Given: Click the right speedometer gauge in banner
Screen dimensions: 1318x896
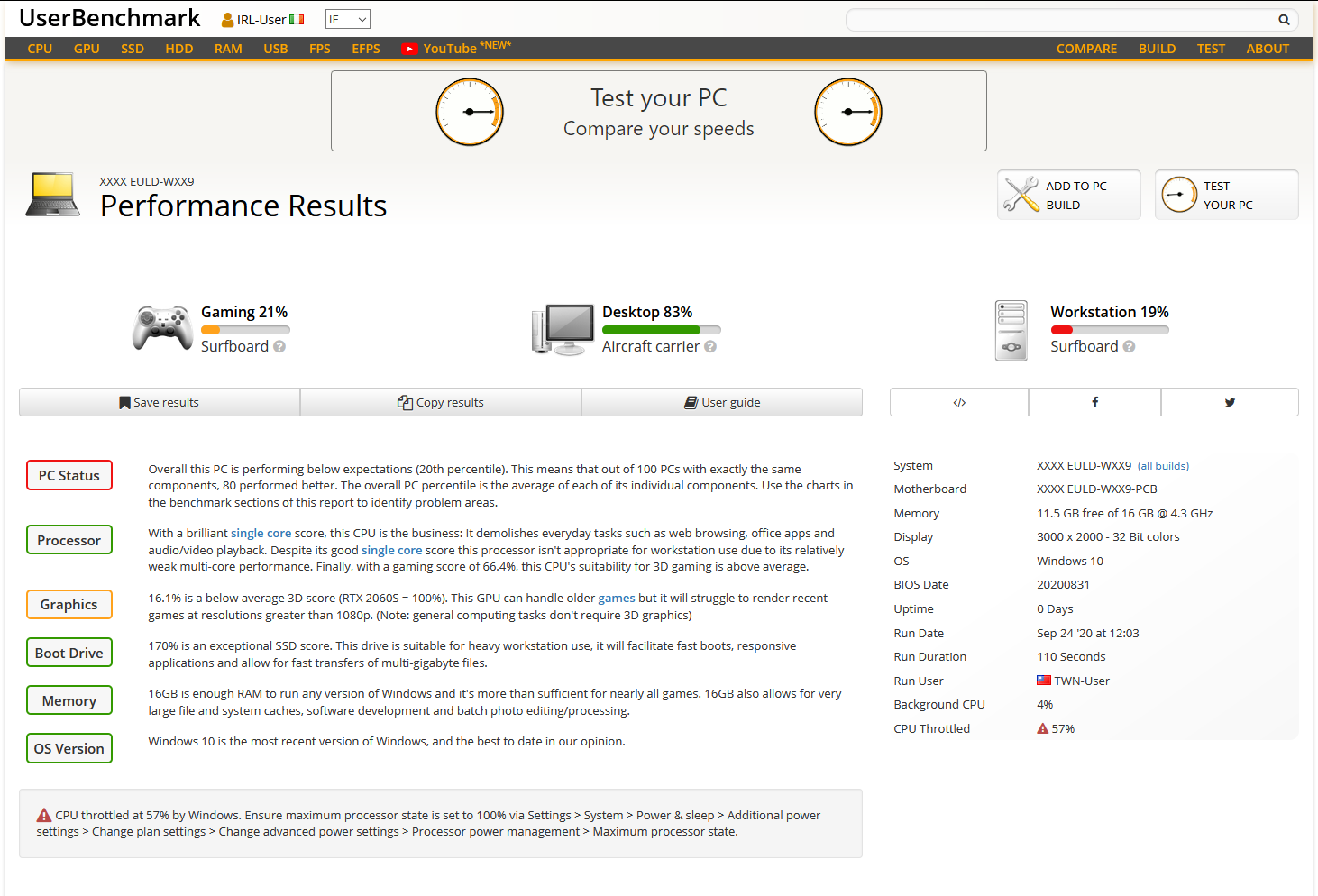Looking at the screenshot, I should (x=848, y=112).
